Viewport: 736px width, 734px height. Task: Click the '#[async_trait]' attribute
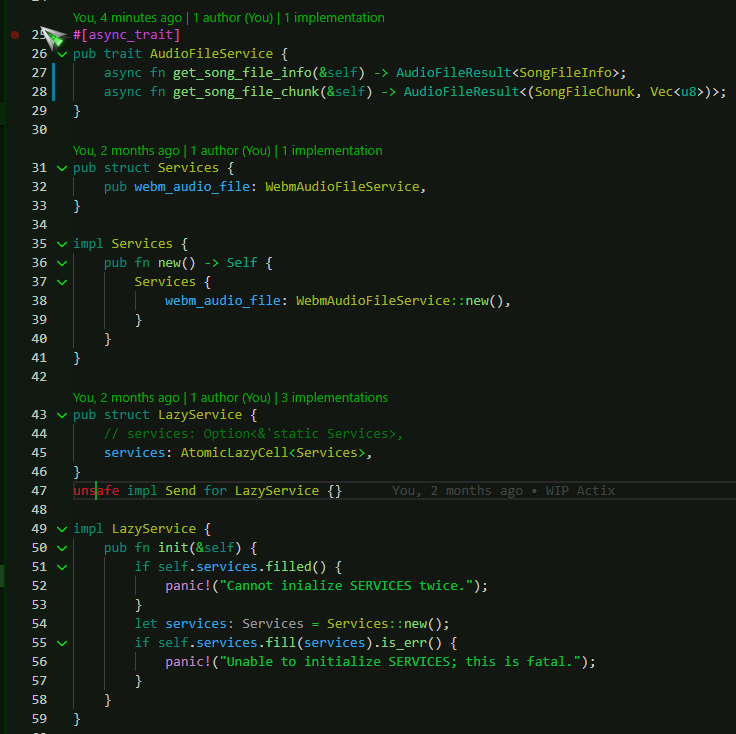point(127,35)
